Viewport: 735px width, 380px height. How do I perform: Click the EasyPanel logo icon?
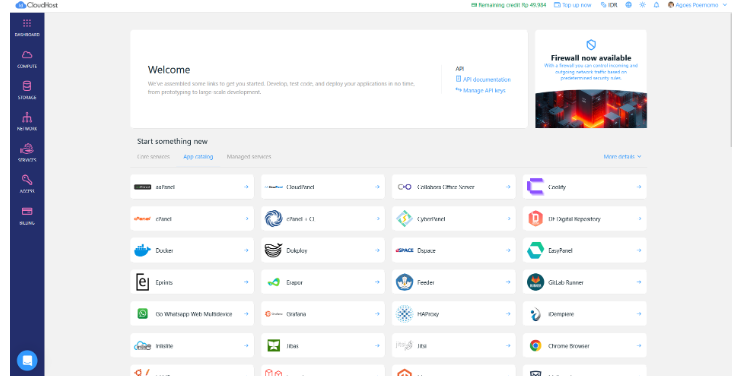click(535, 251)
